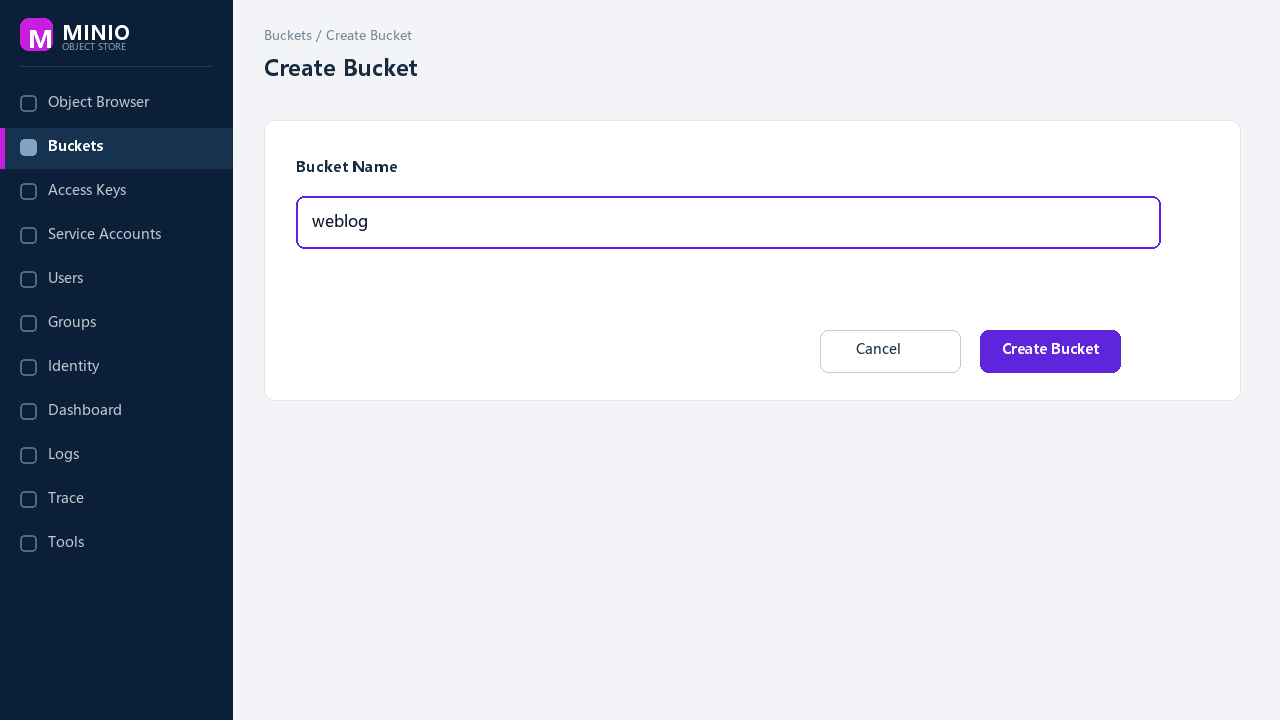Click the Identity sidebar icon
Screen dimensions: 1280x720
point(28,367)
